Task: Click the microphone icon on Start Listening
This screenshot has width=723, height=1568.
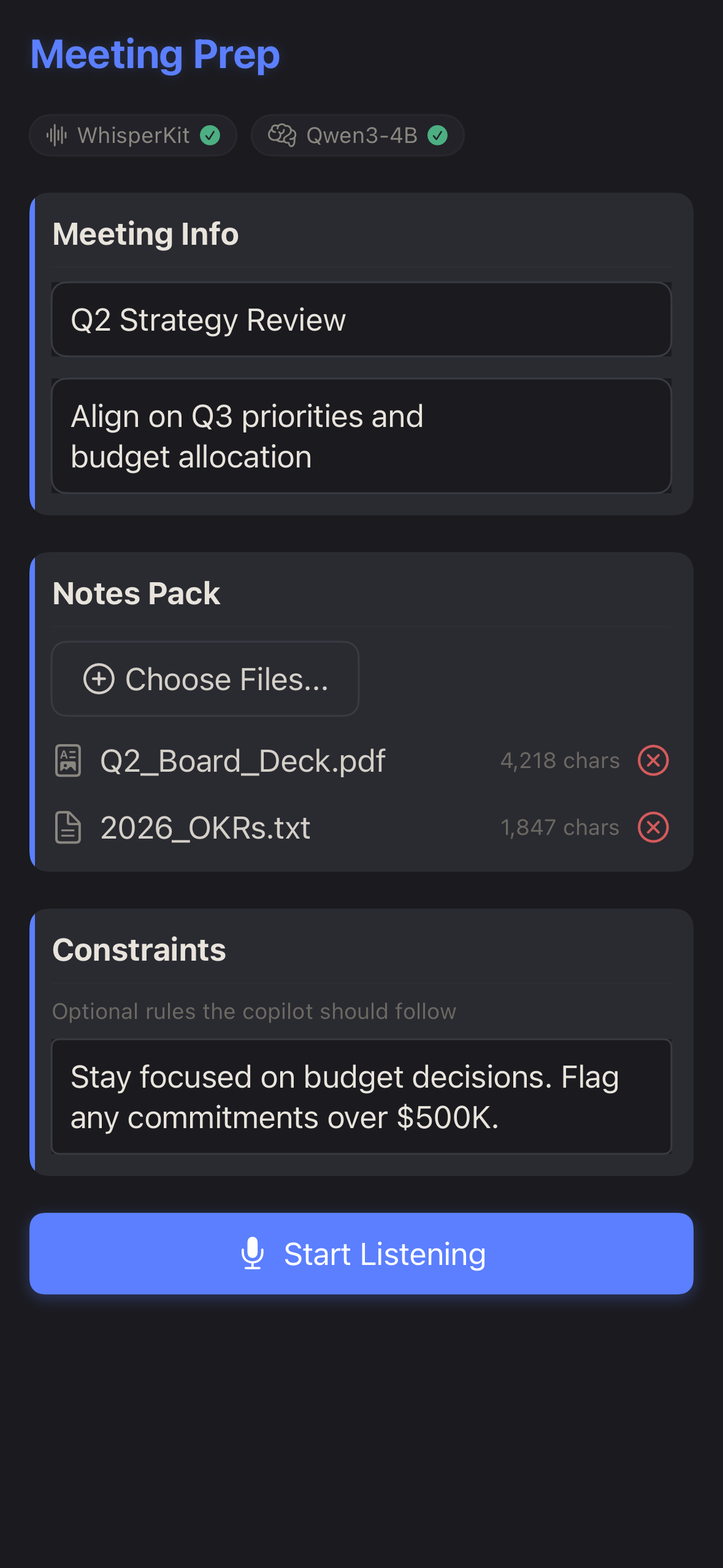Action: 254,1253
